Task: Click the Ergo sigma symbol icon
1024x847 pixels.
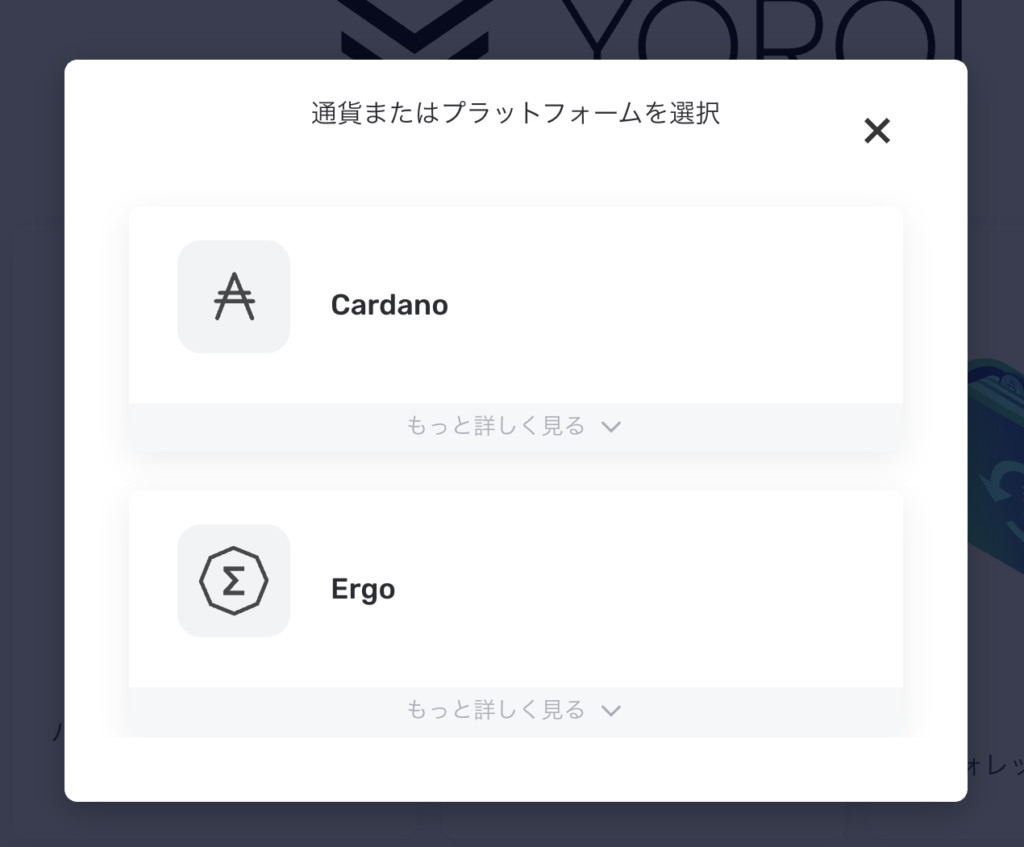Action: pos(234,581)
